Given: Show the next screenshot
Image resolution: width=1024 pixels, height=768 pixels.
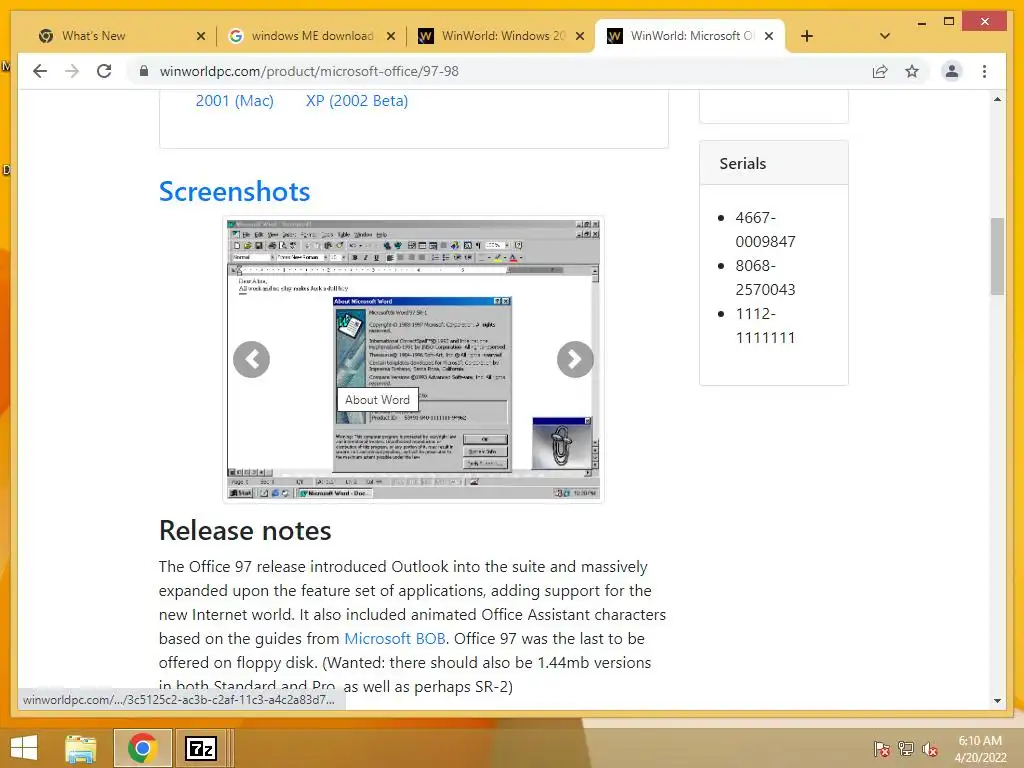Looking at the screenshot, I should pos(575,359).
